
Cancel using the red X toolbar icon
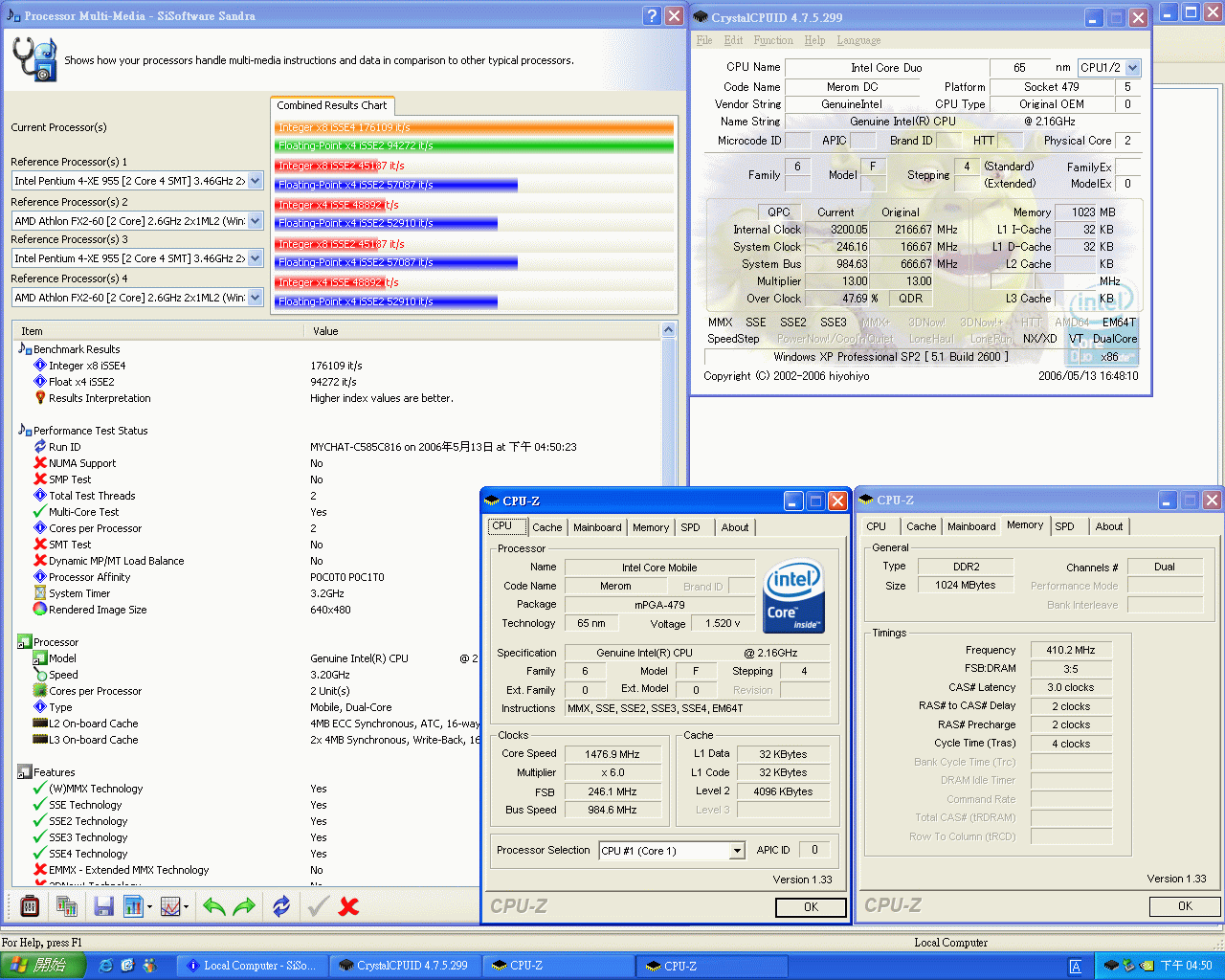point(349,905)
